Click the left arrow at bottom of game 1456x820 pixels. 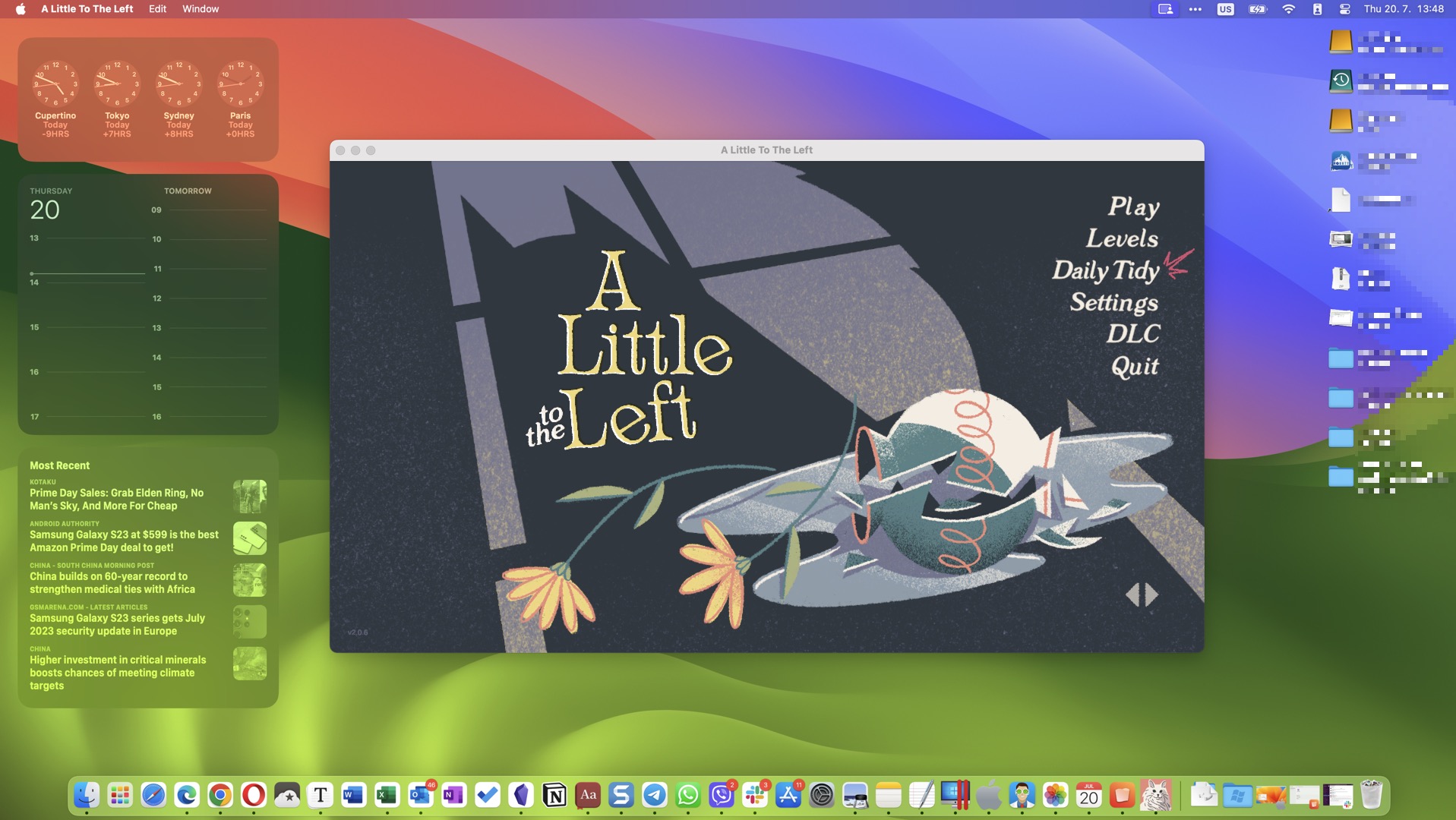click(1132, 594)
